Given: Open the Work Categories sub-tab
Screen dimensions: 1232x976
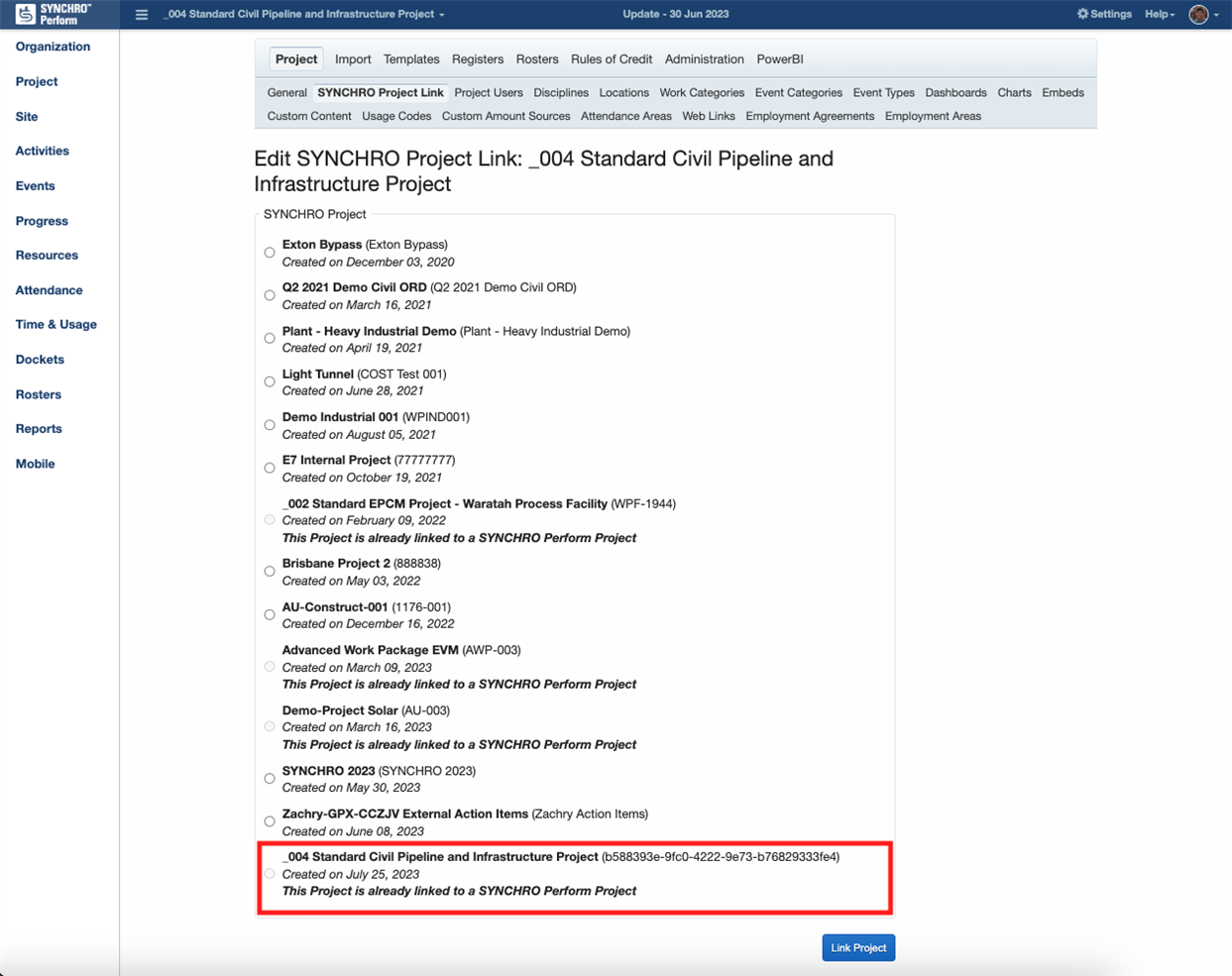Looking at the screenshot, I should tap(702, 93).
